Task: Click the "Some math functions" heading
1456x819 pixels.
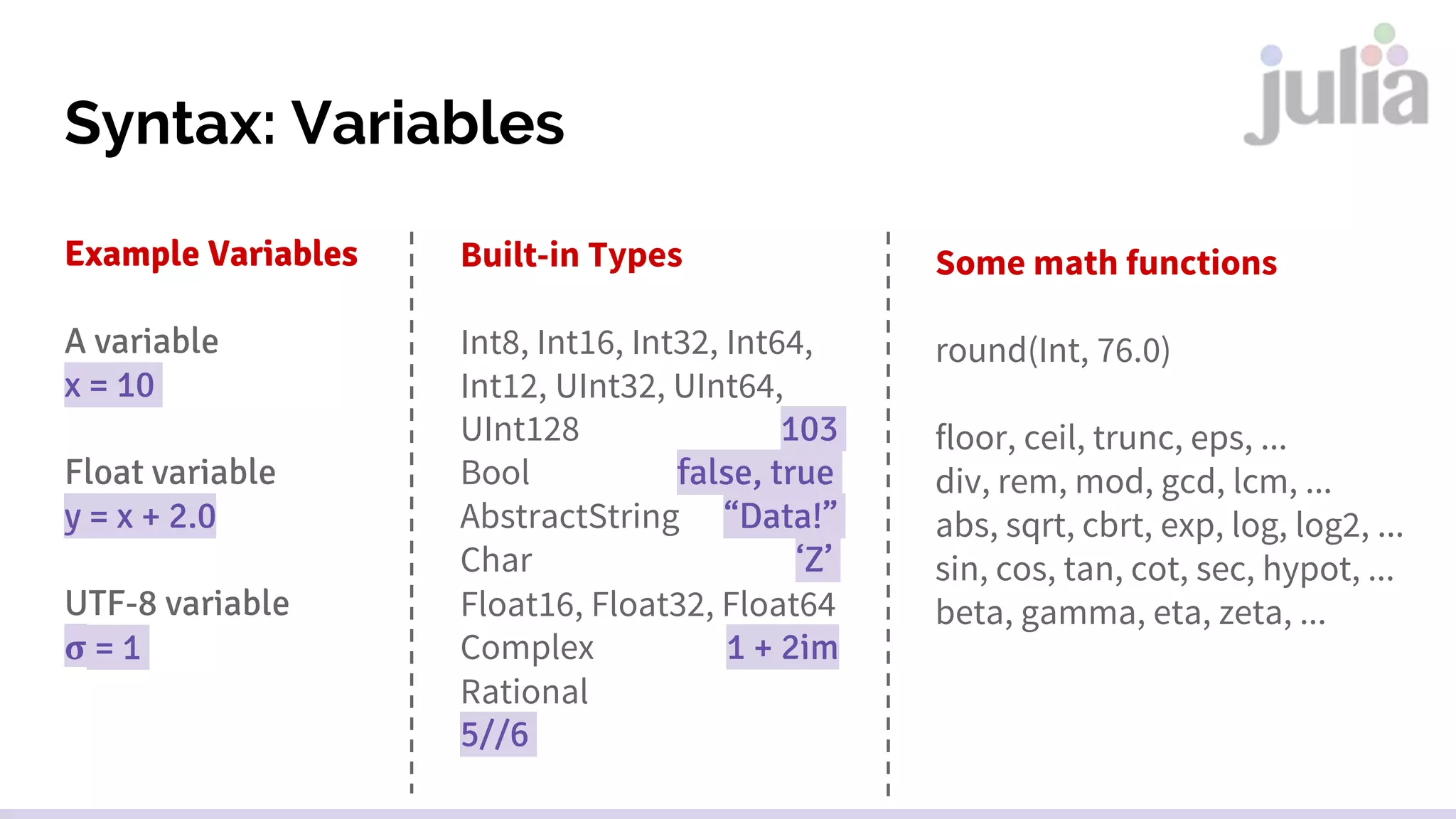Action: [1106, 263]
